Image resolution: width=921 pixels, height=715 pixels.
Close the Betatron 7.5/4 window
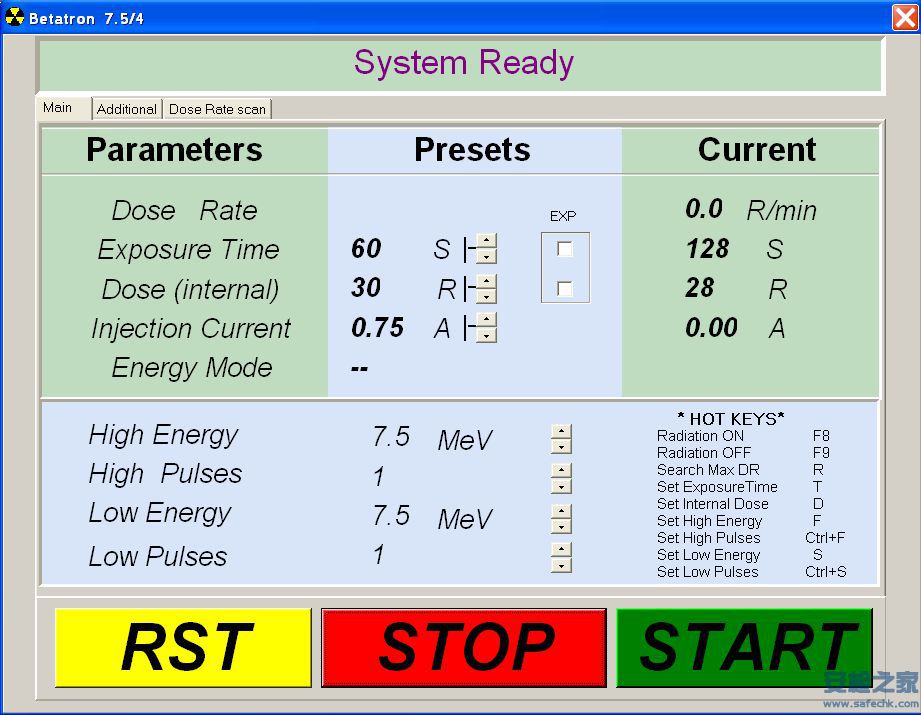click(905, 17)
